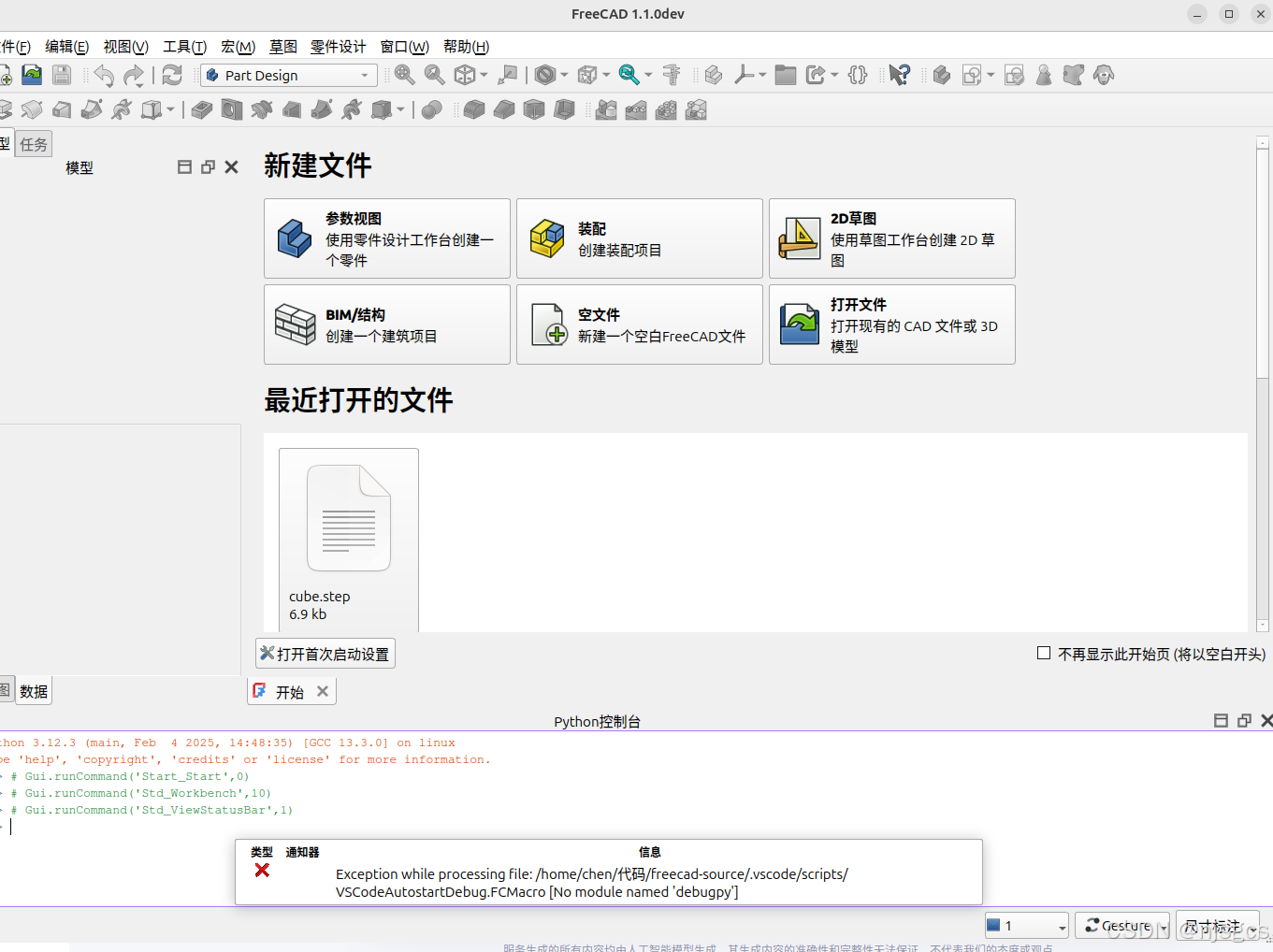Open the 零件设计 menu

click(339, 47)
